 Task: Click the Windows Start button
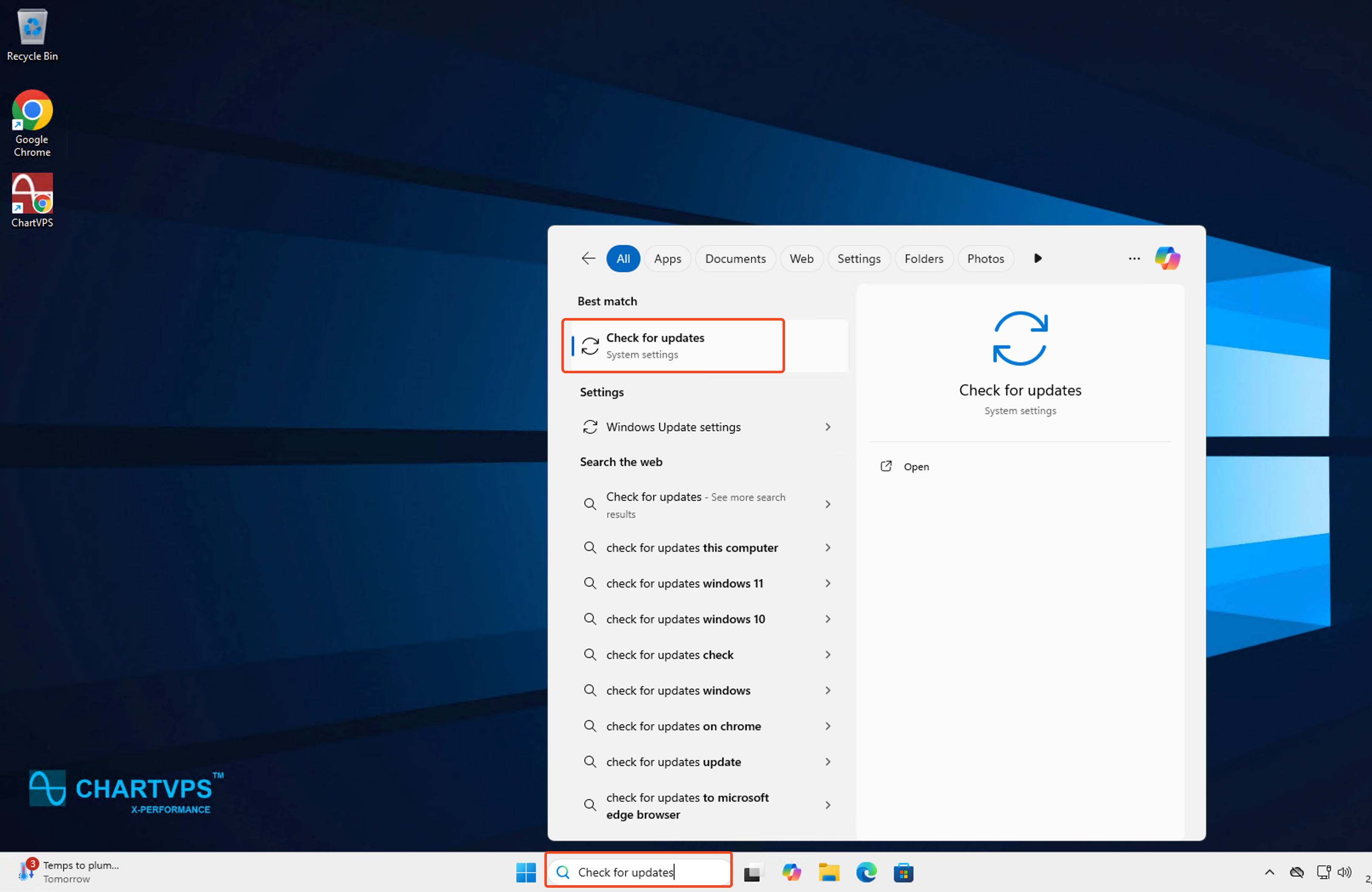525,872
